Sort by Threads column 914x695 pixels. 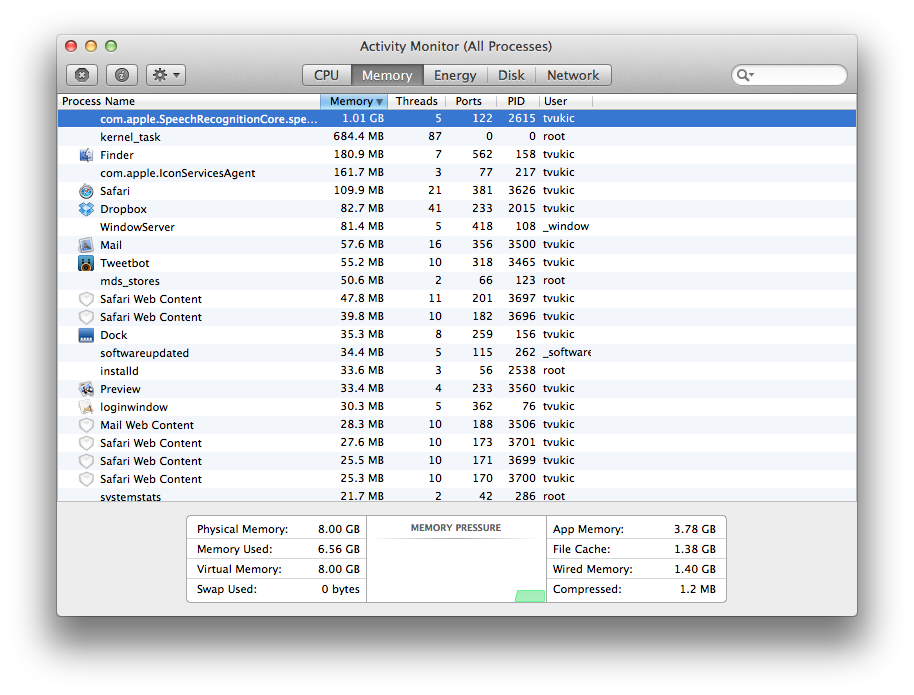coord(417,101)
